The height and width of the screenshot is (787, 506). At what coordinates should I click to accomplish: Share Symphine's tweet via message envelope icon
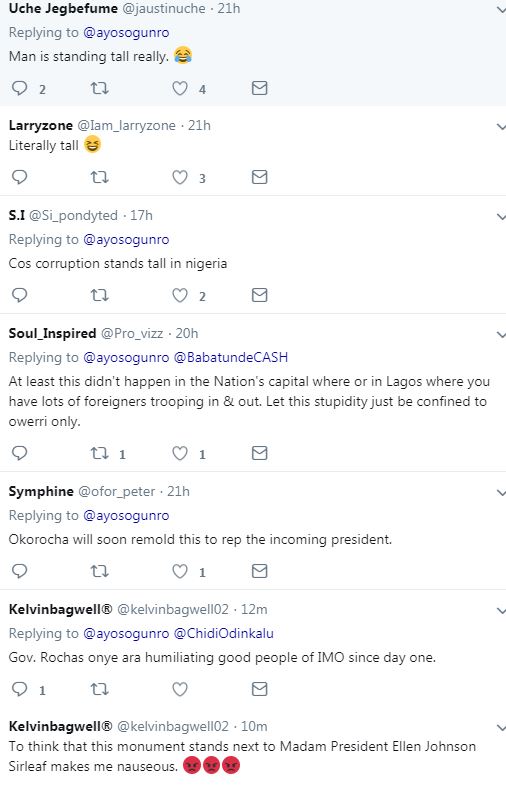[259, 571]
